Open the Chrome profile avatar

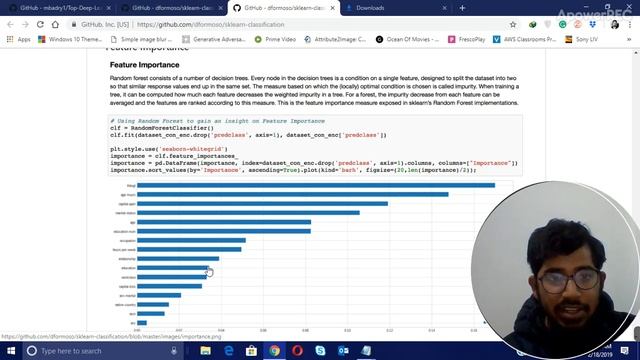point(615,24)
